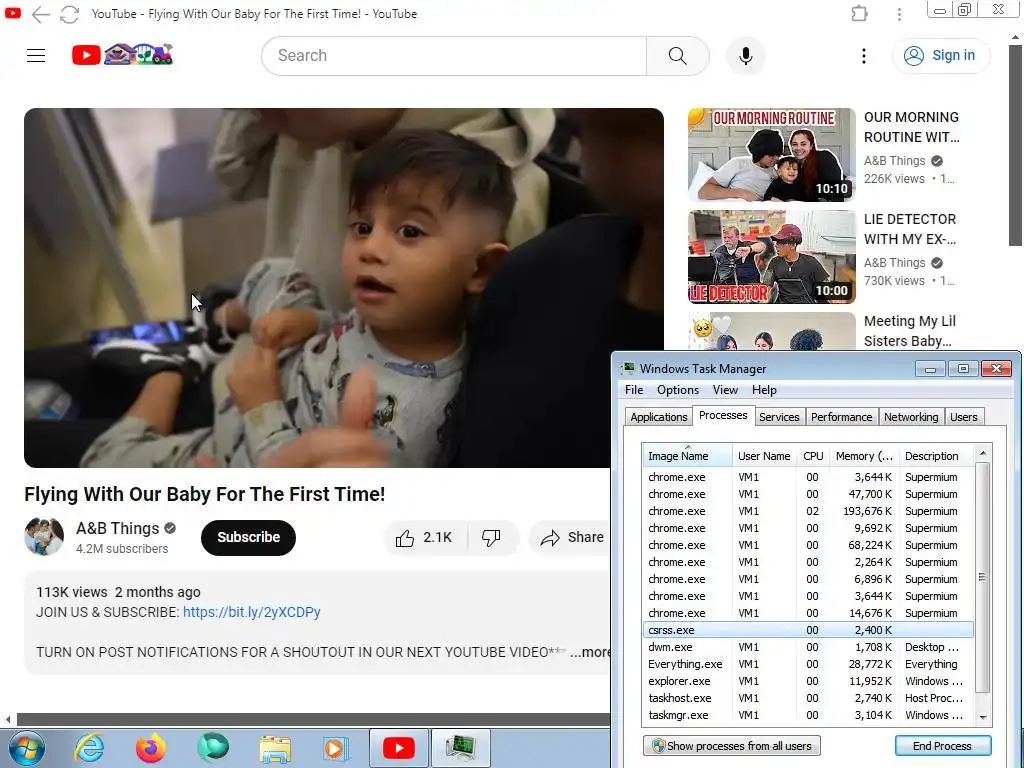The height and width of the screenshot is (768, 1024).
Task: Select the csrss.exe process row
Action: coord(808,630)
